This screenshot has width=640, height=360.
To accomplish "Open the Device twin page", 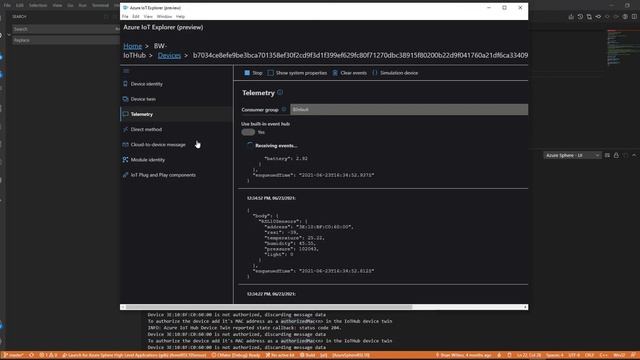I will tap(143, 99).
